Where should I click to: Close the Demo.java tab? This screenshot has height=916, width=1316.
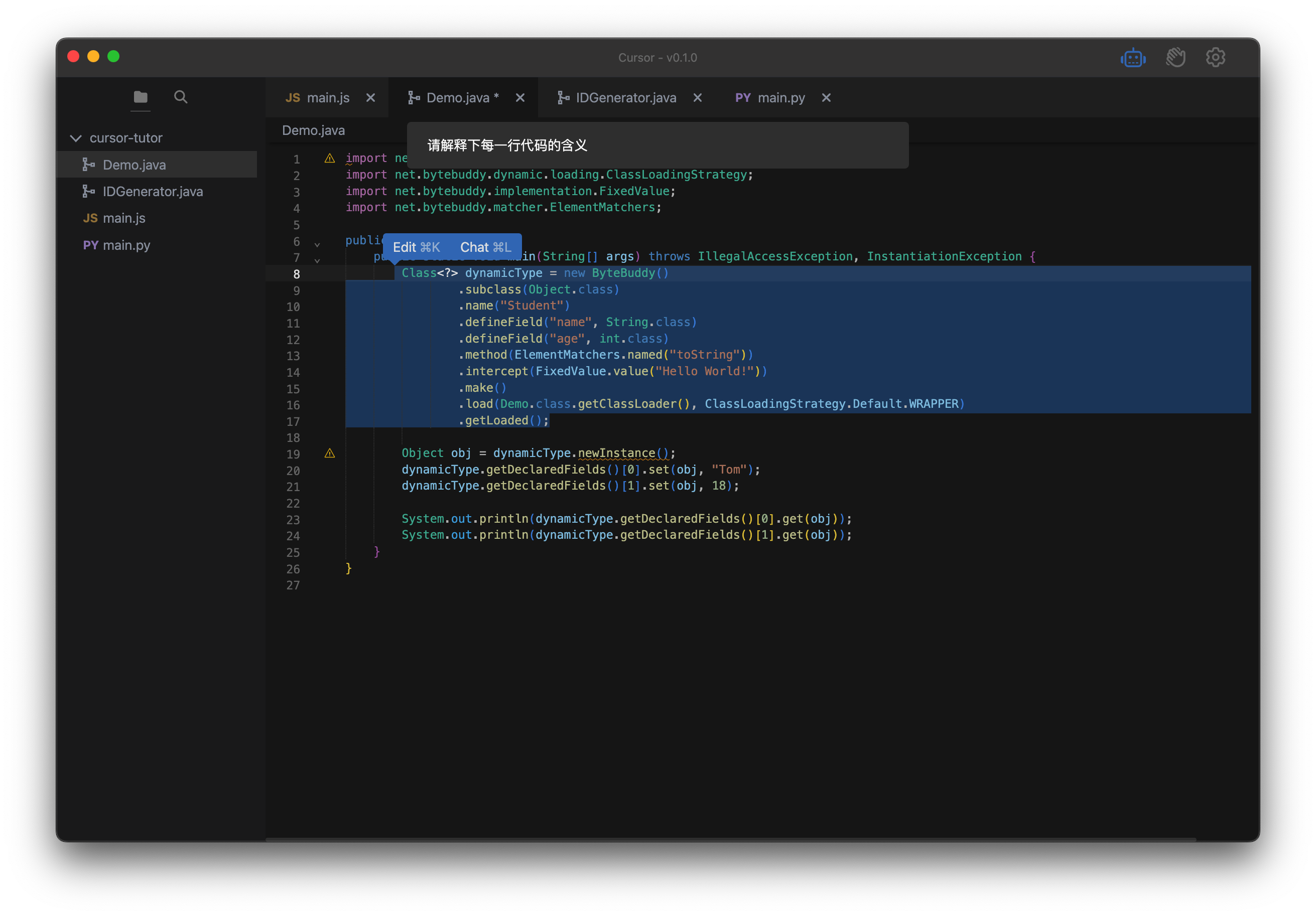(520, 98)
